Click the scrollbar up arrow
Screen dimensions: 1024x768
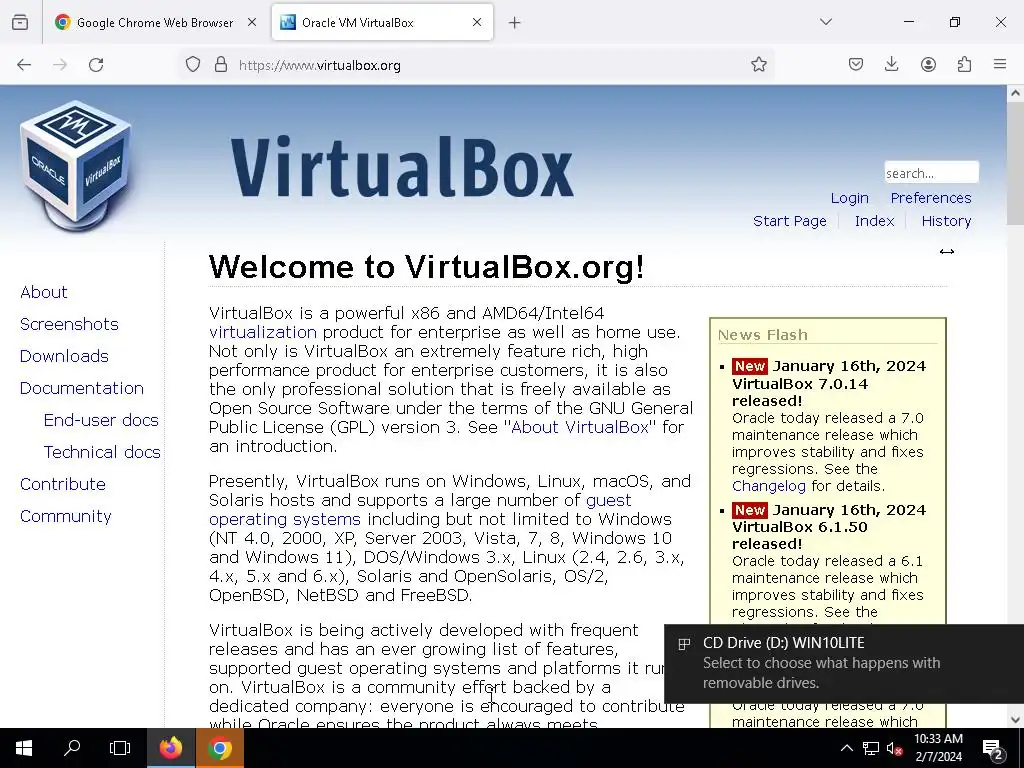coord(1015,93)
